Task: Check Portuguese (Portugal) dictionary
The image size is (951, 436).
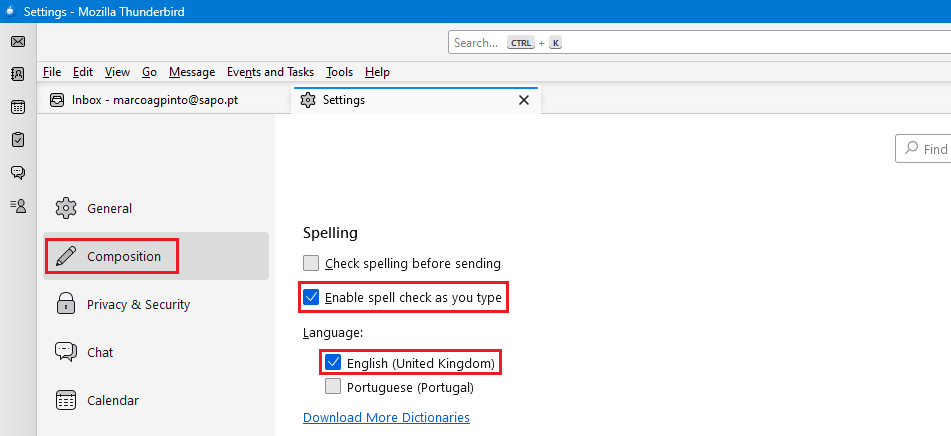Action: pyautogui.click(x=333, y=386)
